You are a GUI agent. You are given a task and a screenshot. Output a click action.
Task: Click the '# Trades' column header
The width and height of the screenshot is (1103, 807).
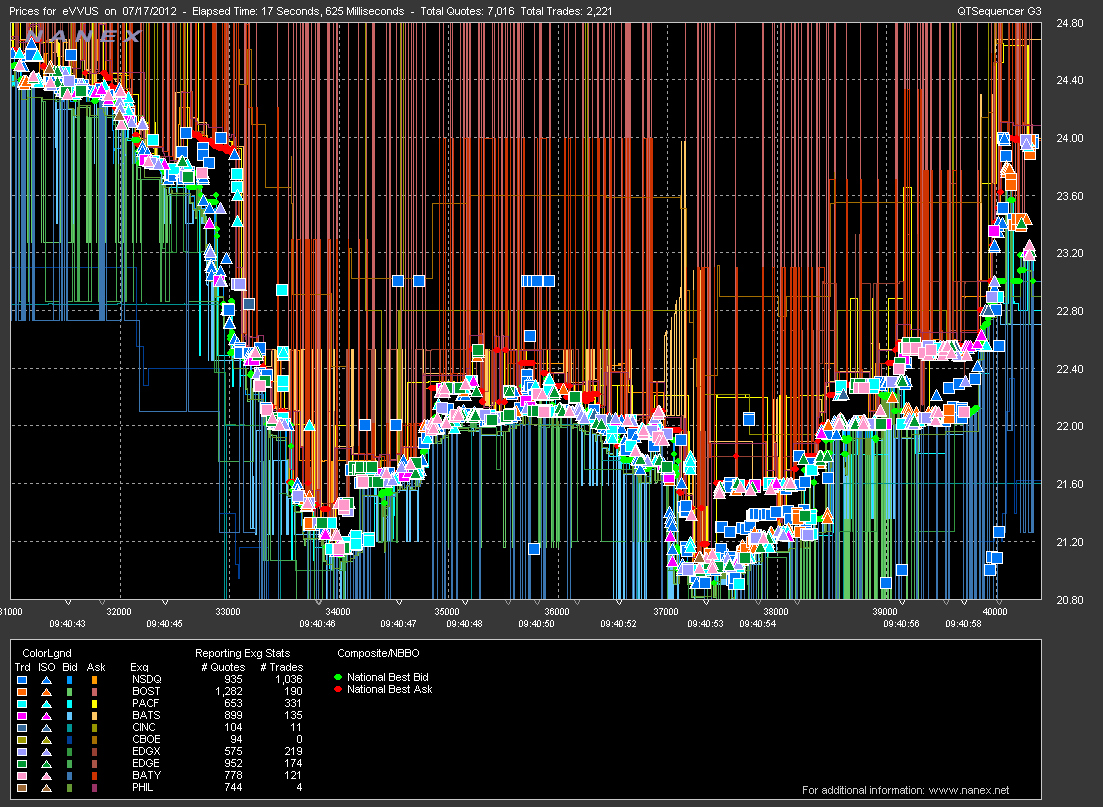tap(281, 667)
